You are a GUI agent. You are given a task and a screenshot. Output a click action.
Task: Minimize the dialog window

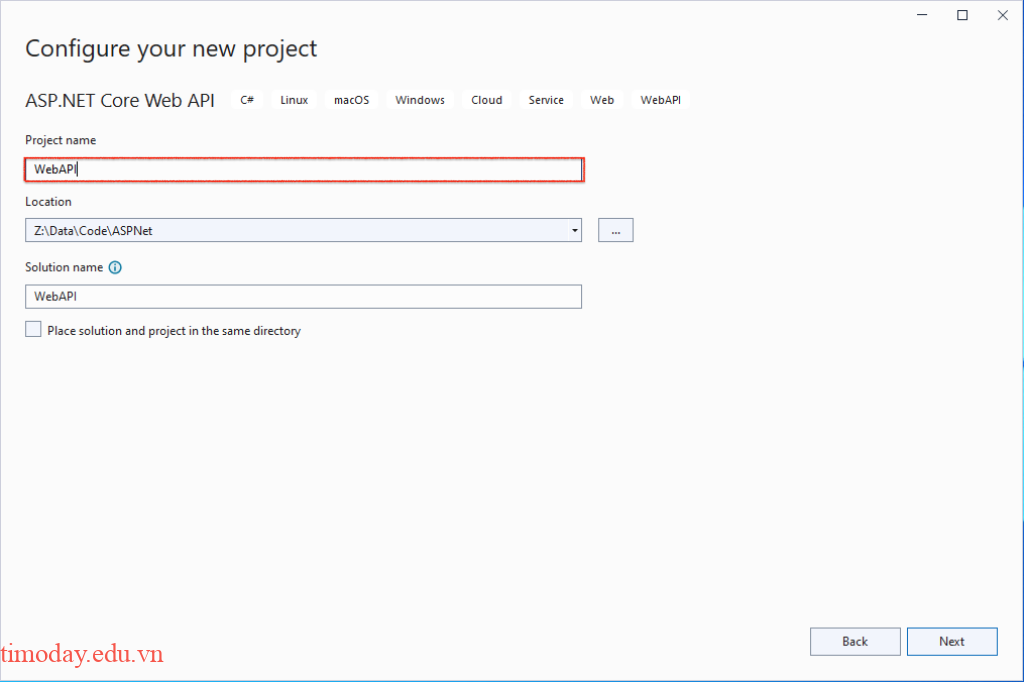click(x=921, y=15)
